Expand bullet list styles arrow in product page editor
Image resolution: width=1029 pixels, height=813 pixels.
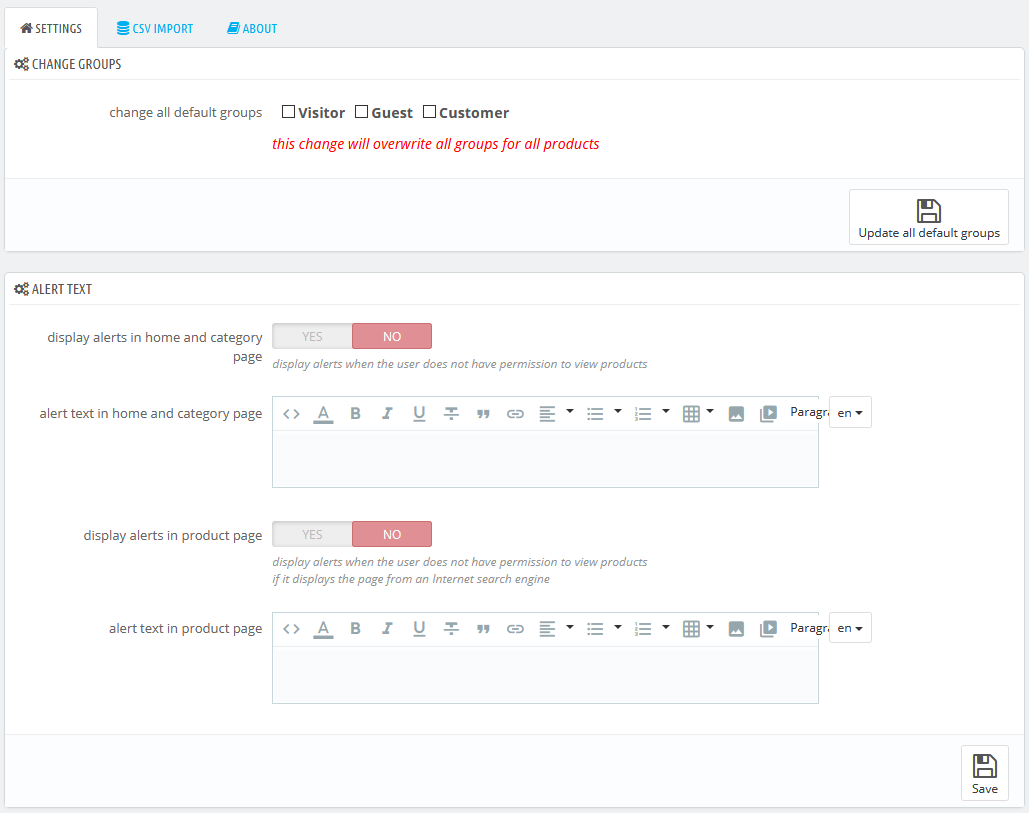coord(618,627)
